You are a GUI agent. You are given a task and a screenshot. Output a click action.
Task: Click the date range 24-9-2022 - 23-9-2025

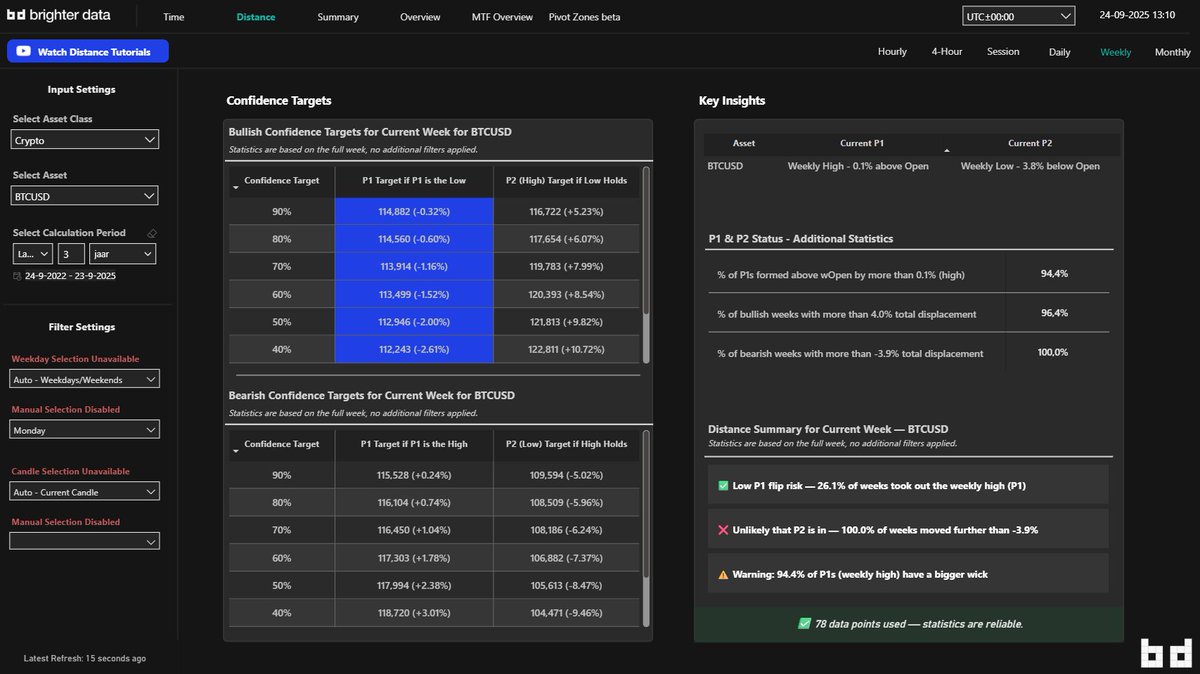click(x=70, y=276)
